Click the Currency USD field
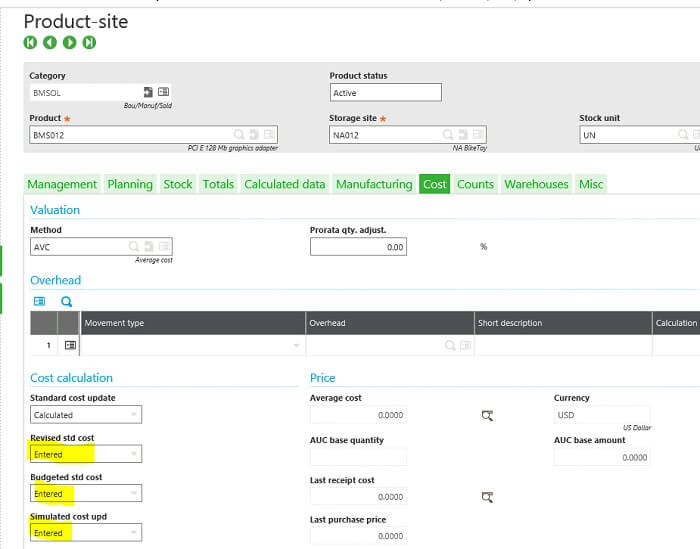Viewport: 700px width, 549px height. 602,415
